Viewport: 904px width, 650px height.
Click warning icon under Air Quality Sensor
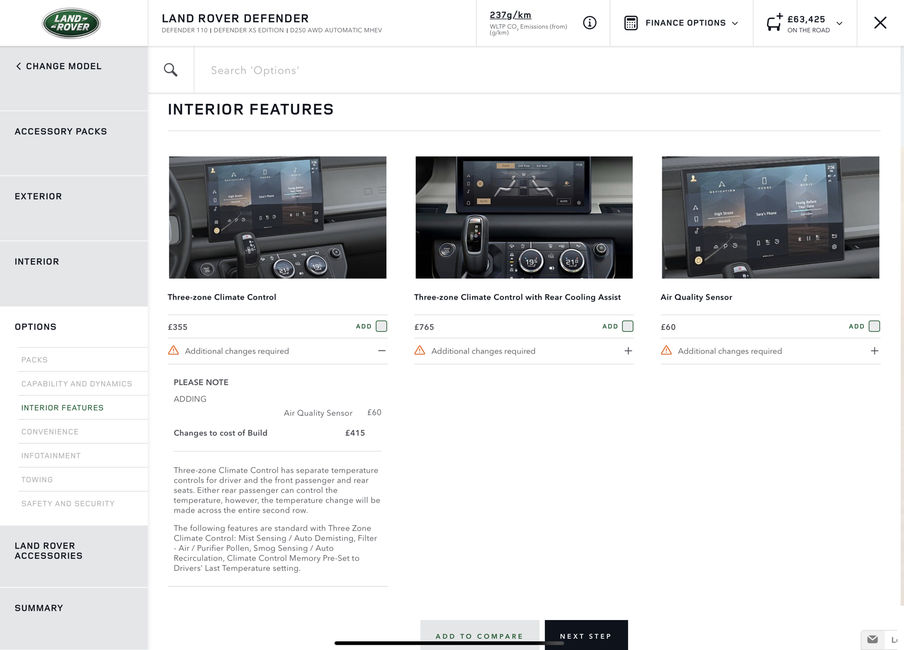tap(666, 351)
